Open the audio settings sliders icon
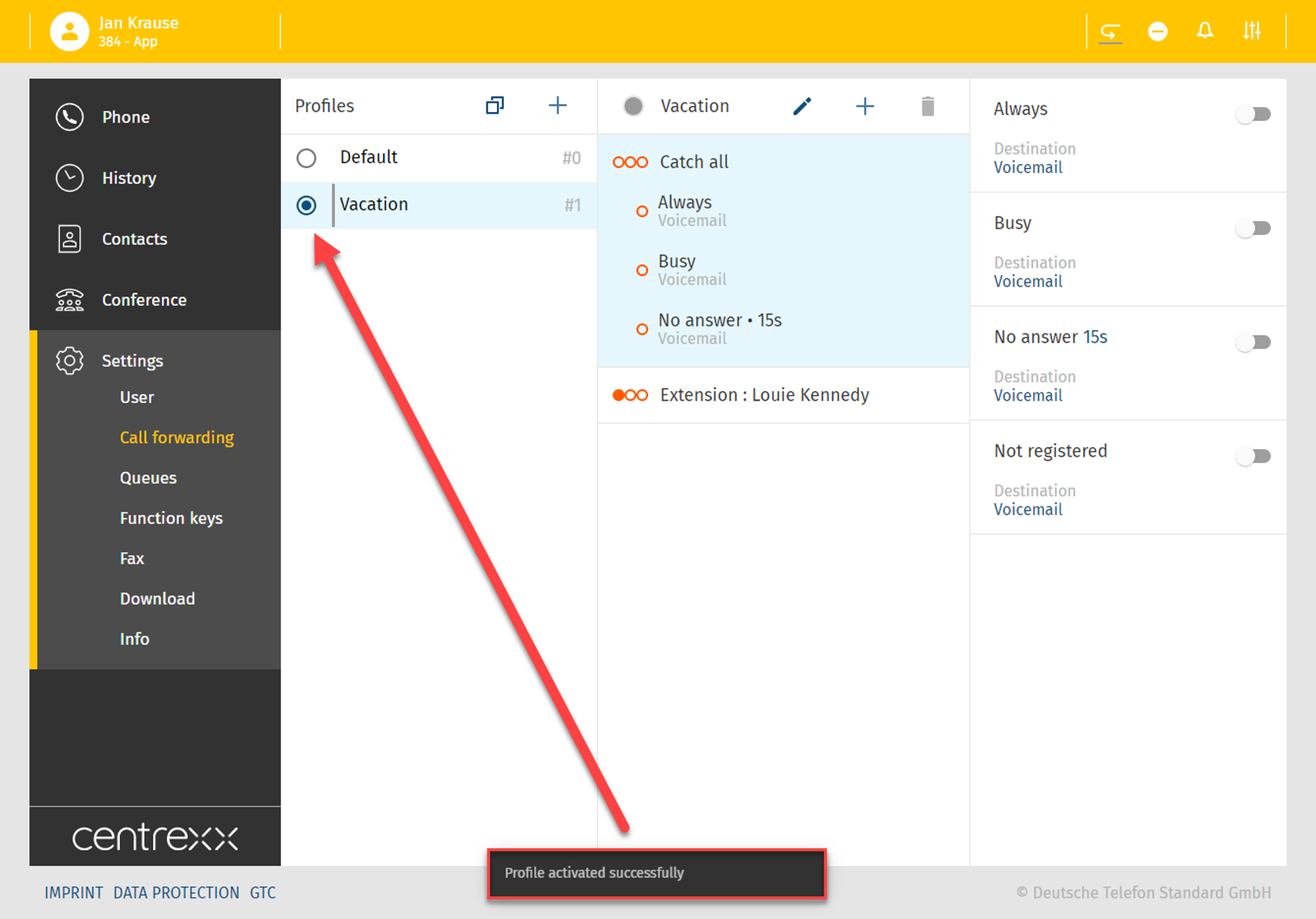 pos(1252,31)
